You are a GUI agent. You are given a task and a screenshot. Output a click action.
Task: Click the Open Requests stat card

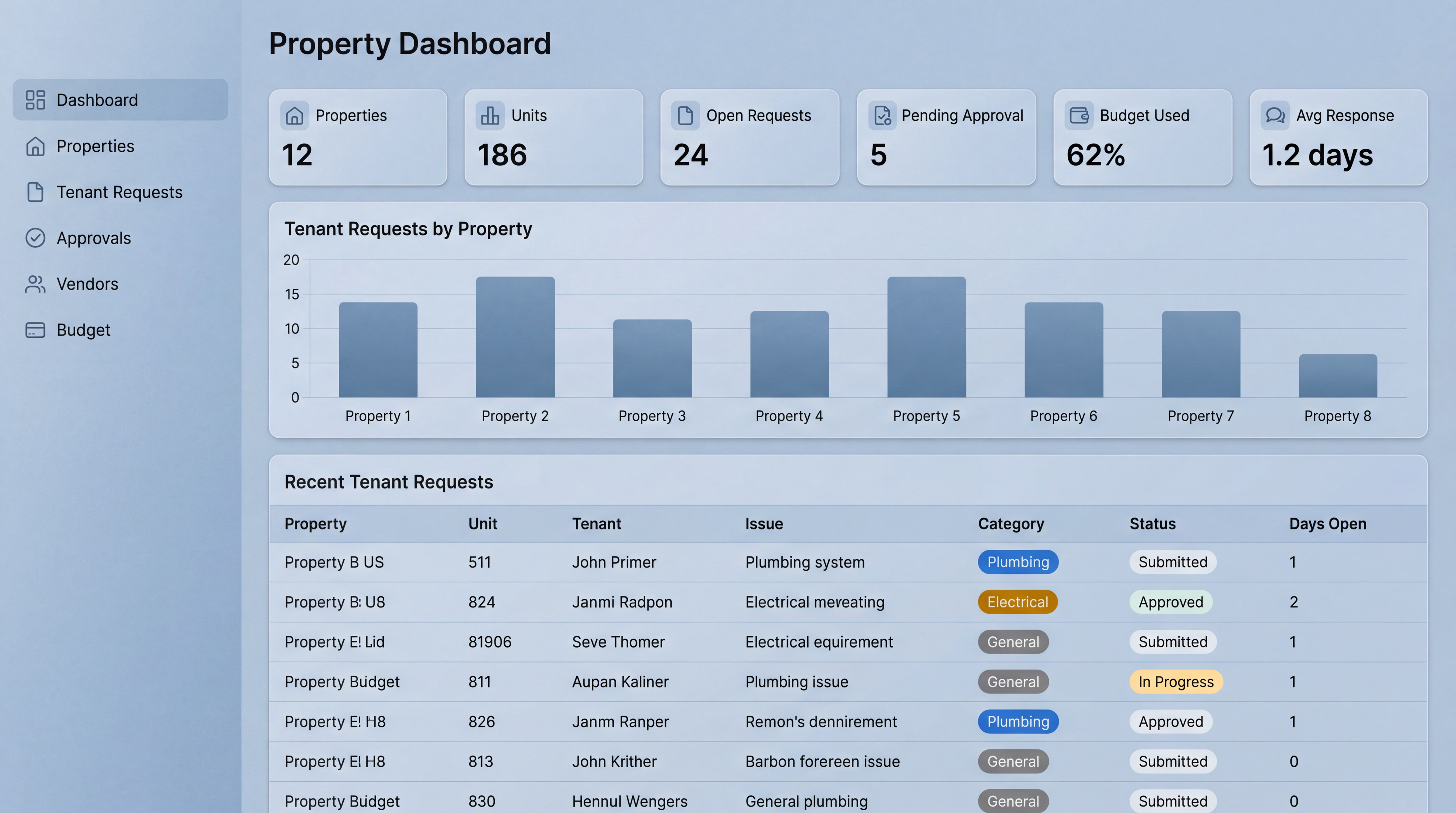[x=749, y=137]
